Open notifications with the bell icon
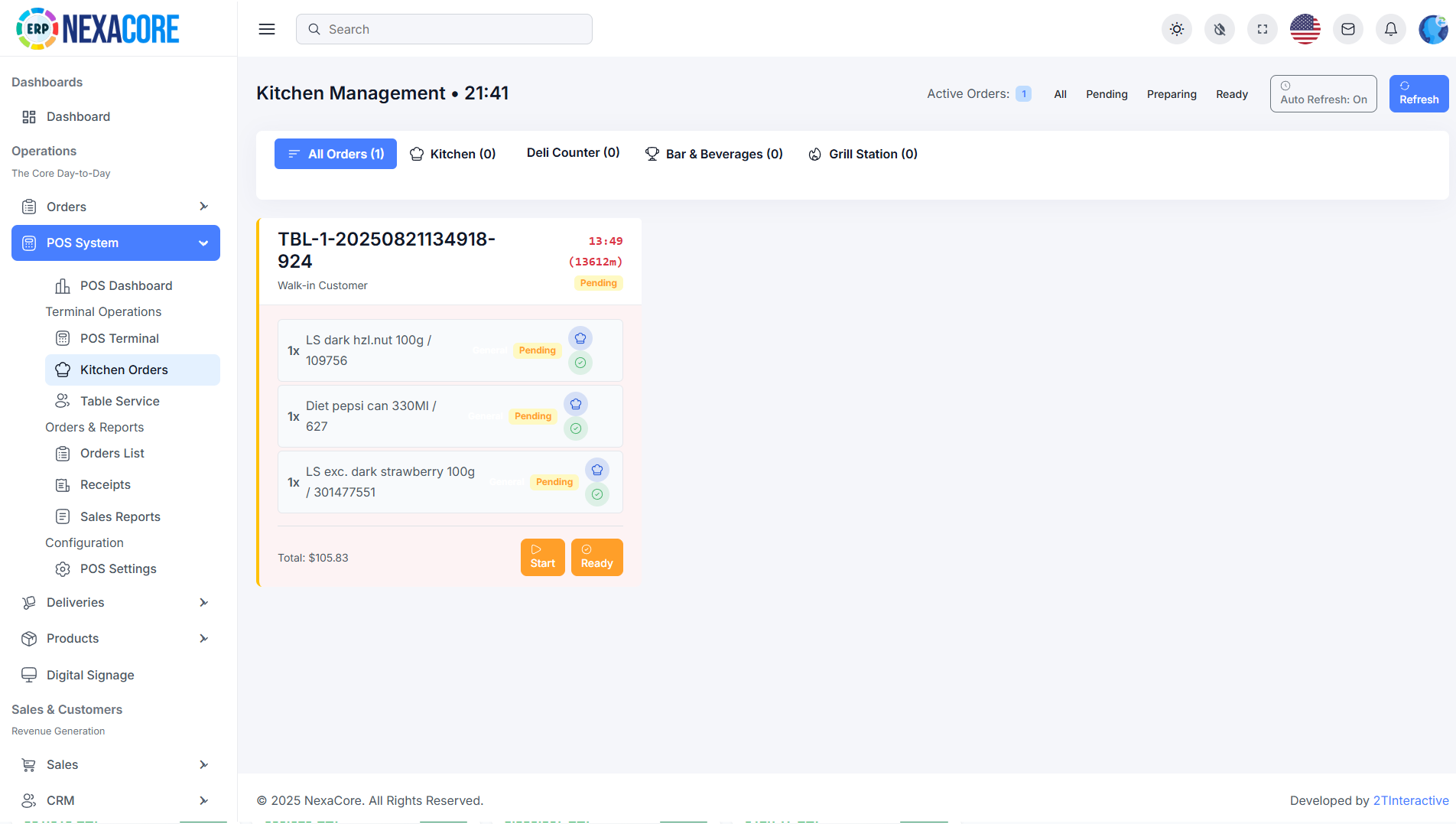 tap(1390, 29)
